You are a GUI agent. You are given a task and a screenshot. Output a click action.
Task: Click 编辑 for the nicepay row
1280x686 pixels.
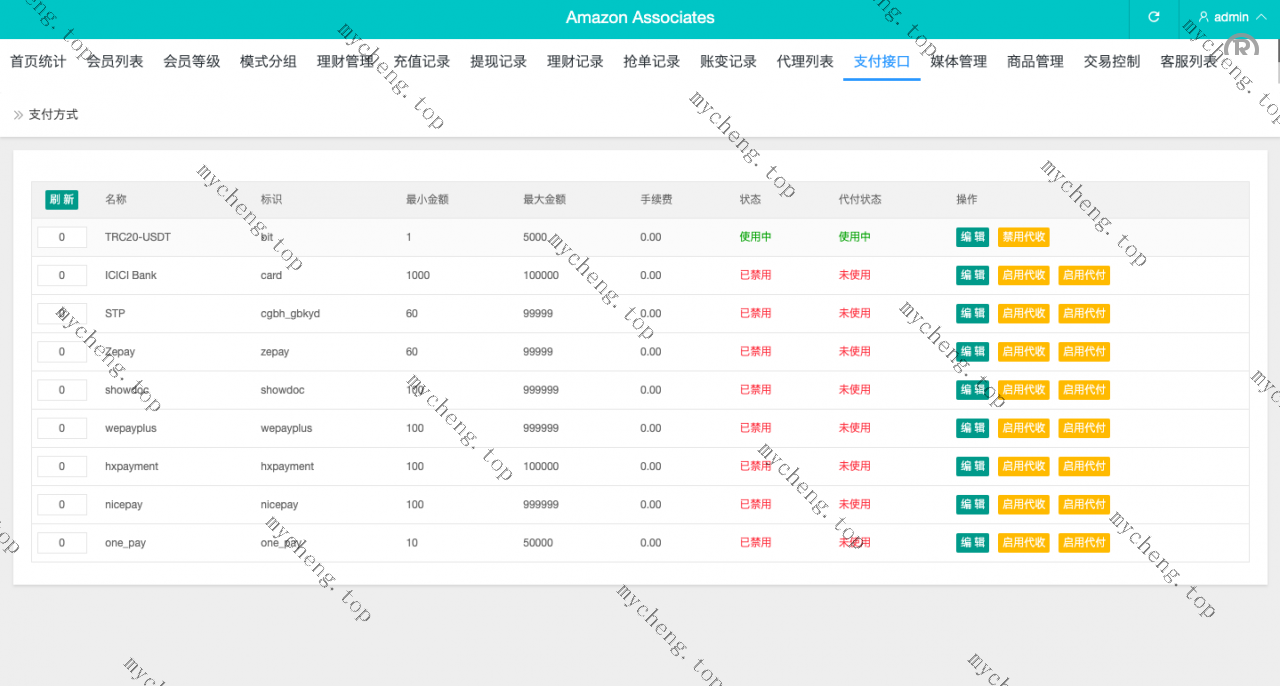pyautogui.click(x=972, y=504)
